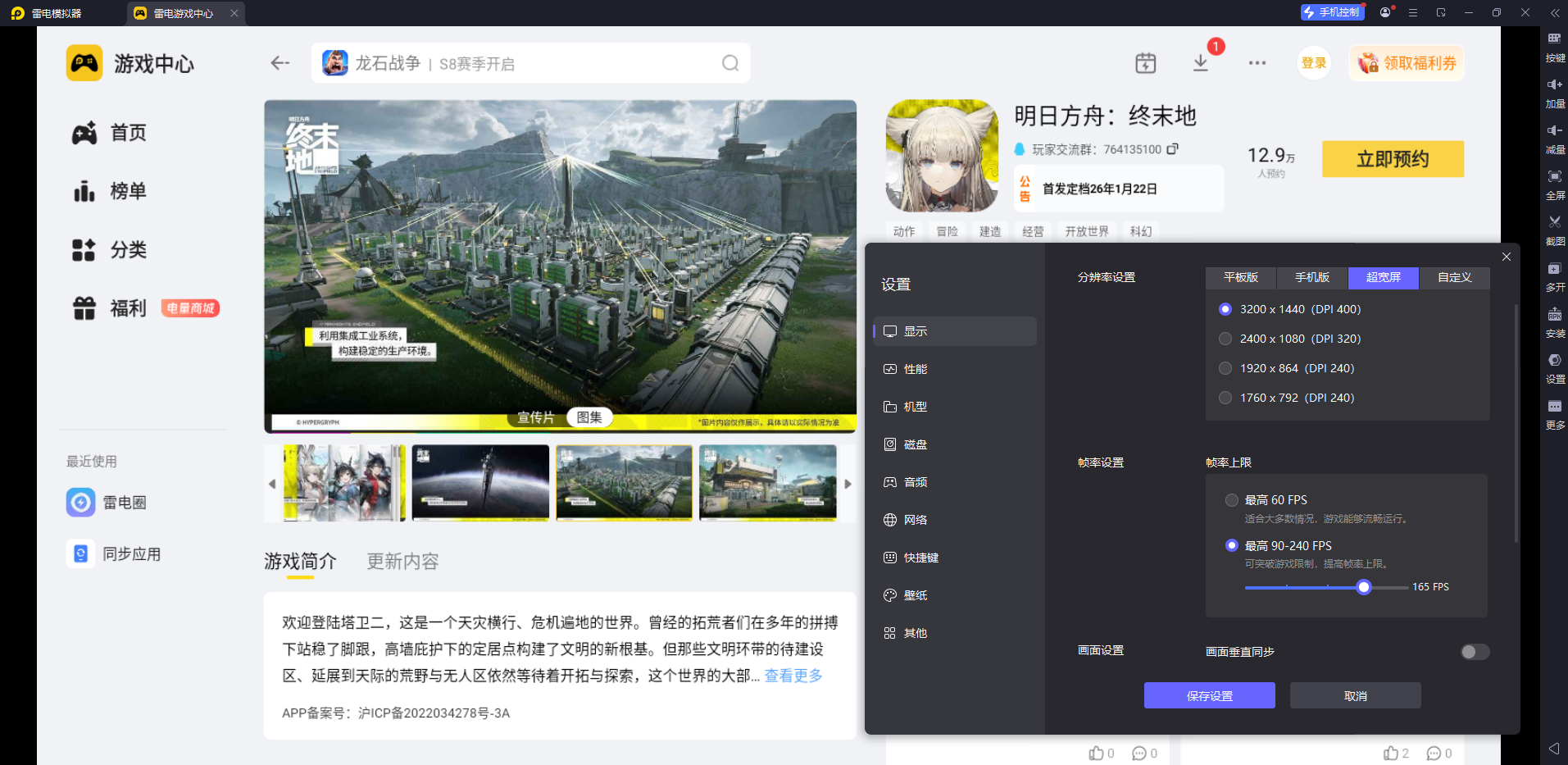Copy the player group number 764135100
1568x765 pixels.
pos(1173,149)
